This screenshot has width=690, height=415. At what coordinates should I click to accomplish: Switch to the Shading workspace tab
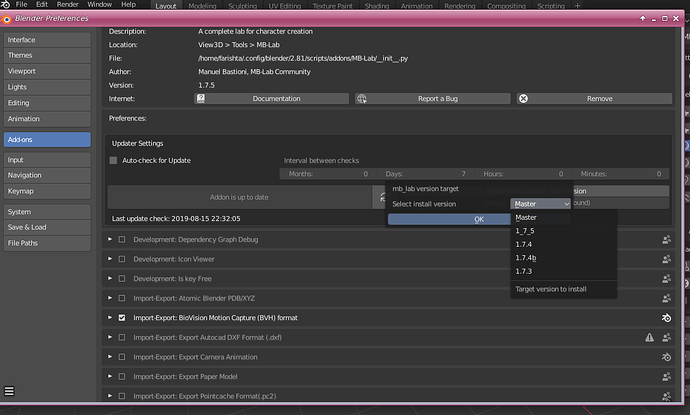tap(377, 6)
